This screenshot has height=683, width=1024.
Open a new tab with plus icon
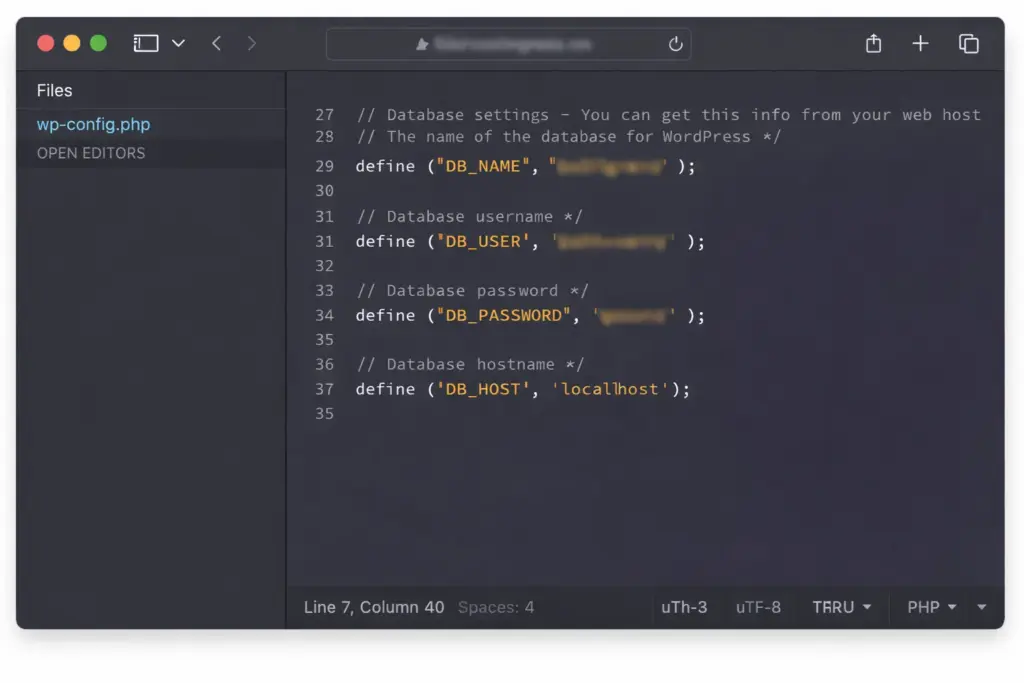[x=920, y=43]
